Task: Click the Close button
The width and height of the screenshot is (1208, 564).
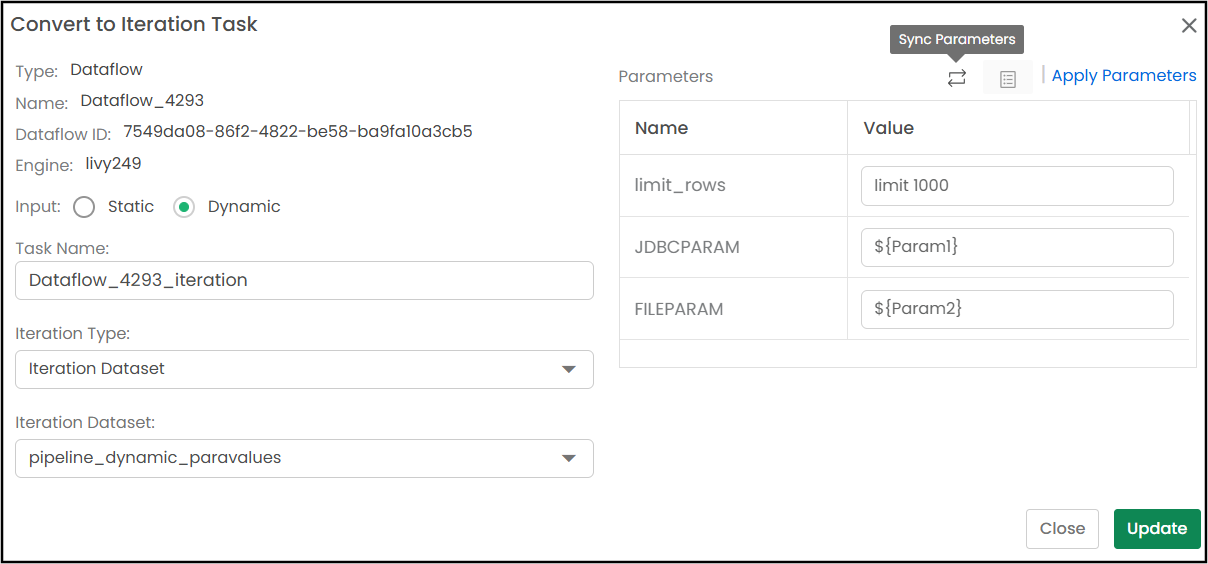Action: pyautogui.click(x=1062, y=529)
